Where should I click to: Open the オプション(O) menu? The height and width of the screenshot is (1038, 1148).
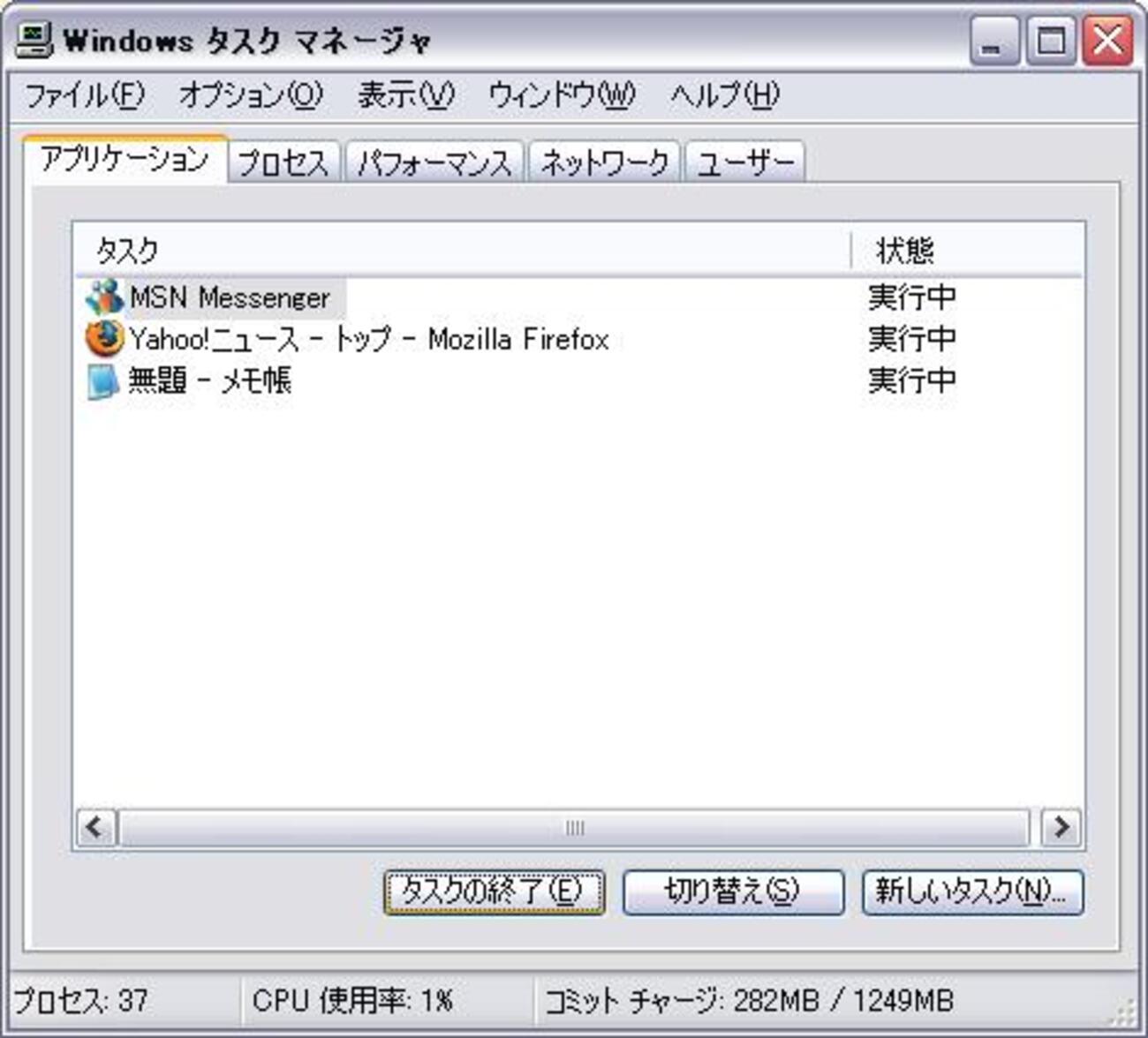click(251, 95)
